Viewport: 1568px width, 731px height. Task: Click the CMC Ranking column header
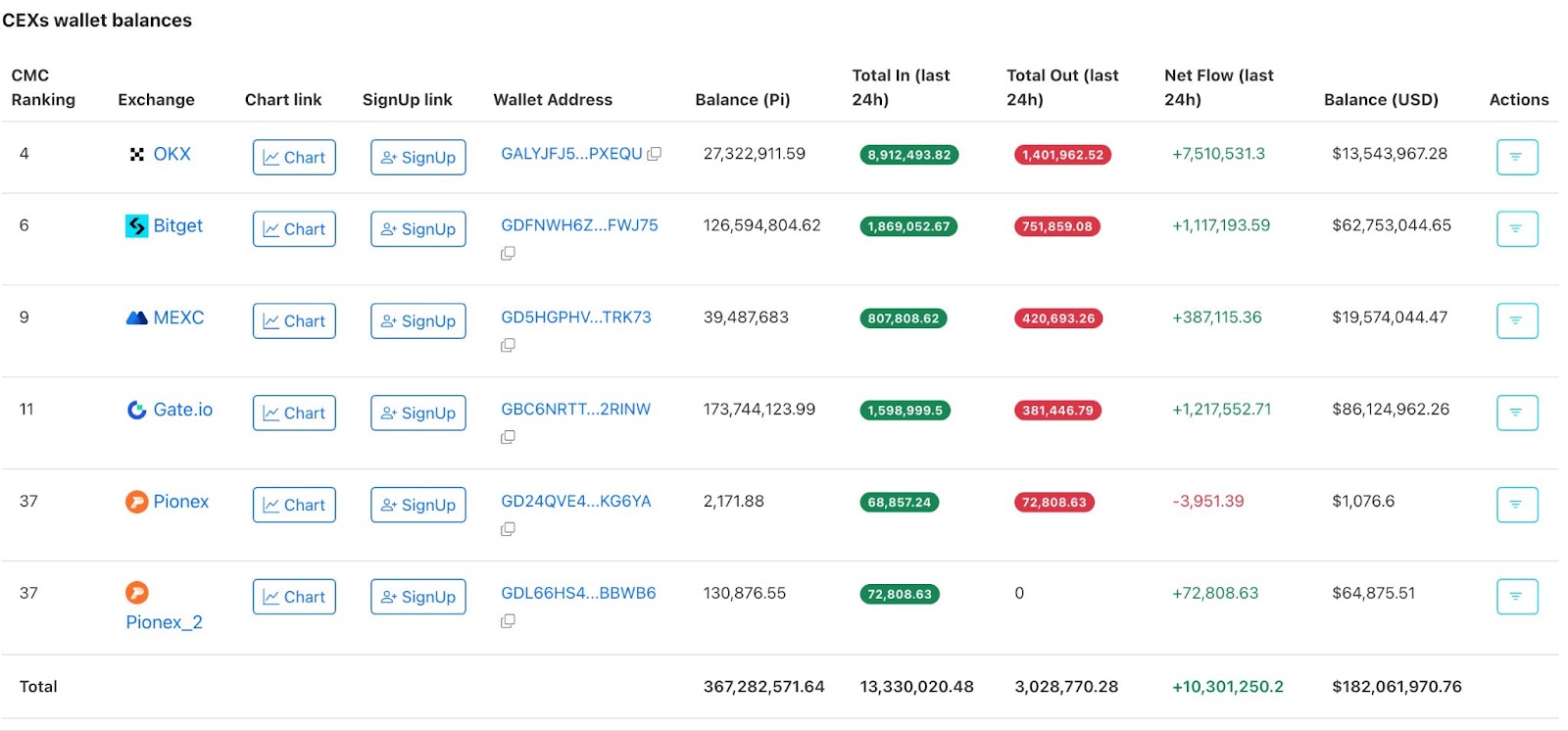[43, 87]
